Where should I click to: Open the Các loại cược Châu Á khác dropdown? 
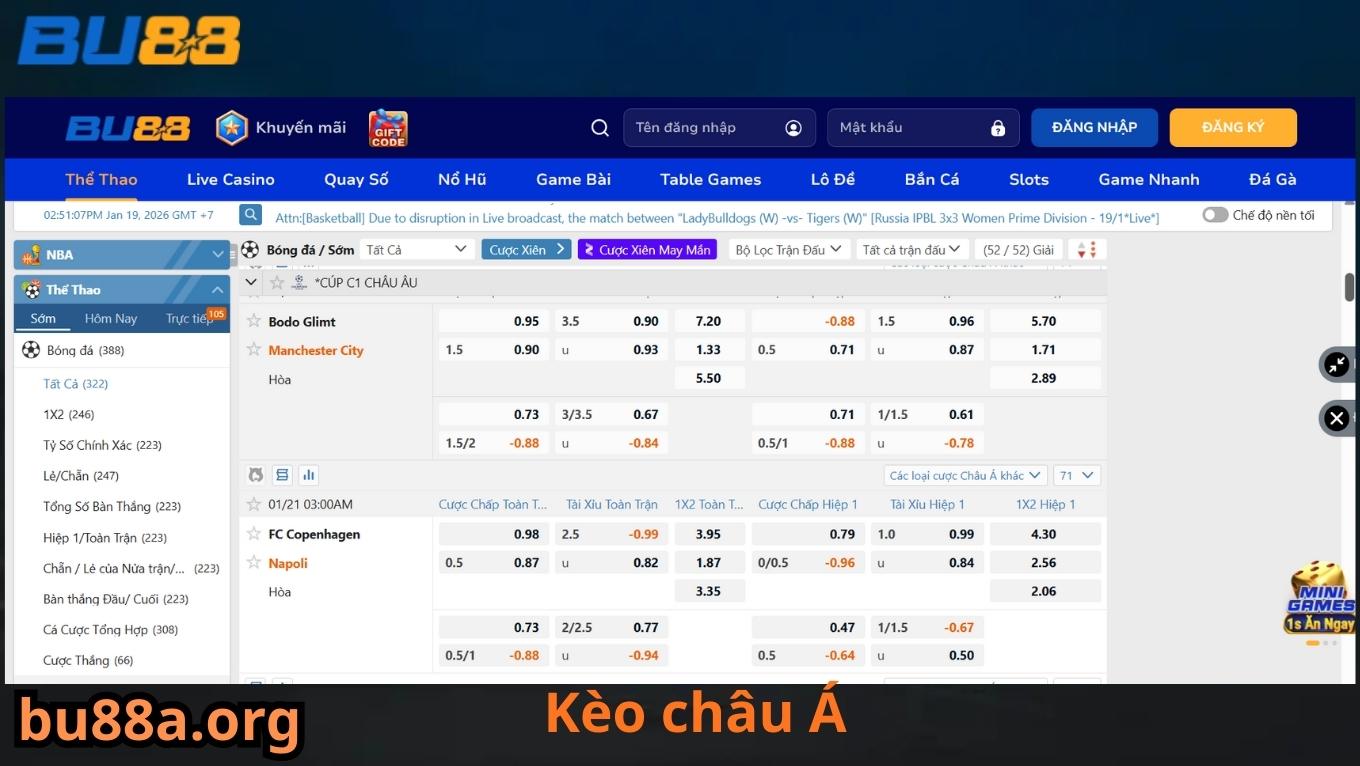[963, 474]
